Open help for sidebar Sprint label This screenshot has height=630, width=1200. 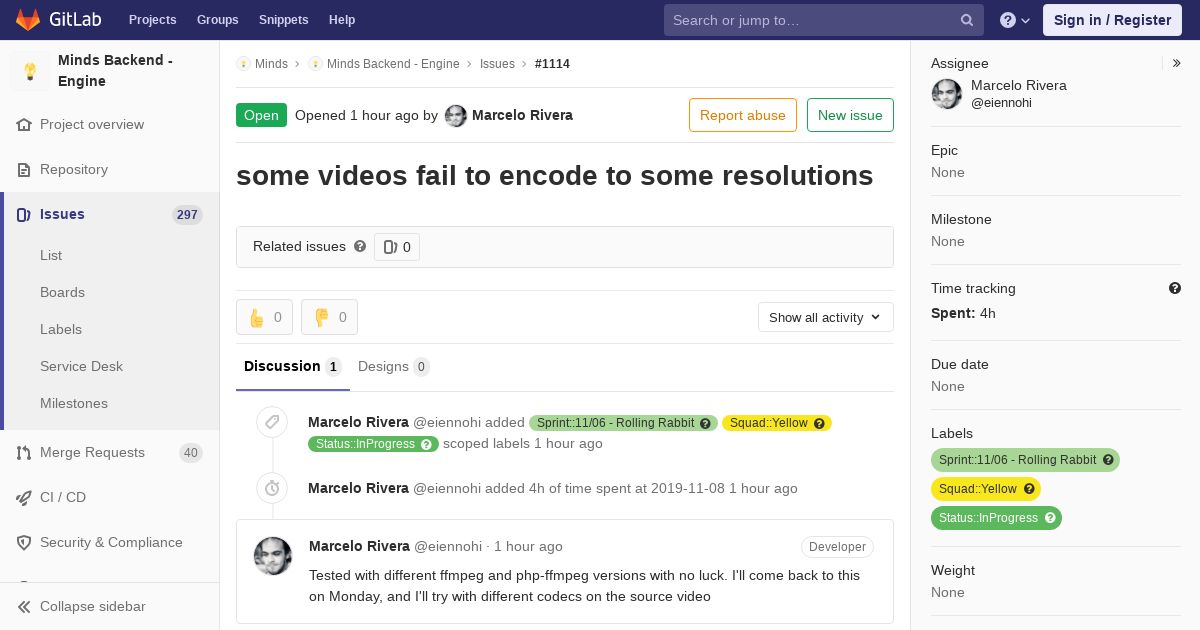(1108, 460)
